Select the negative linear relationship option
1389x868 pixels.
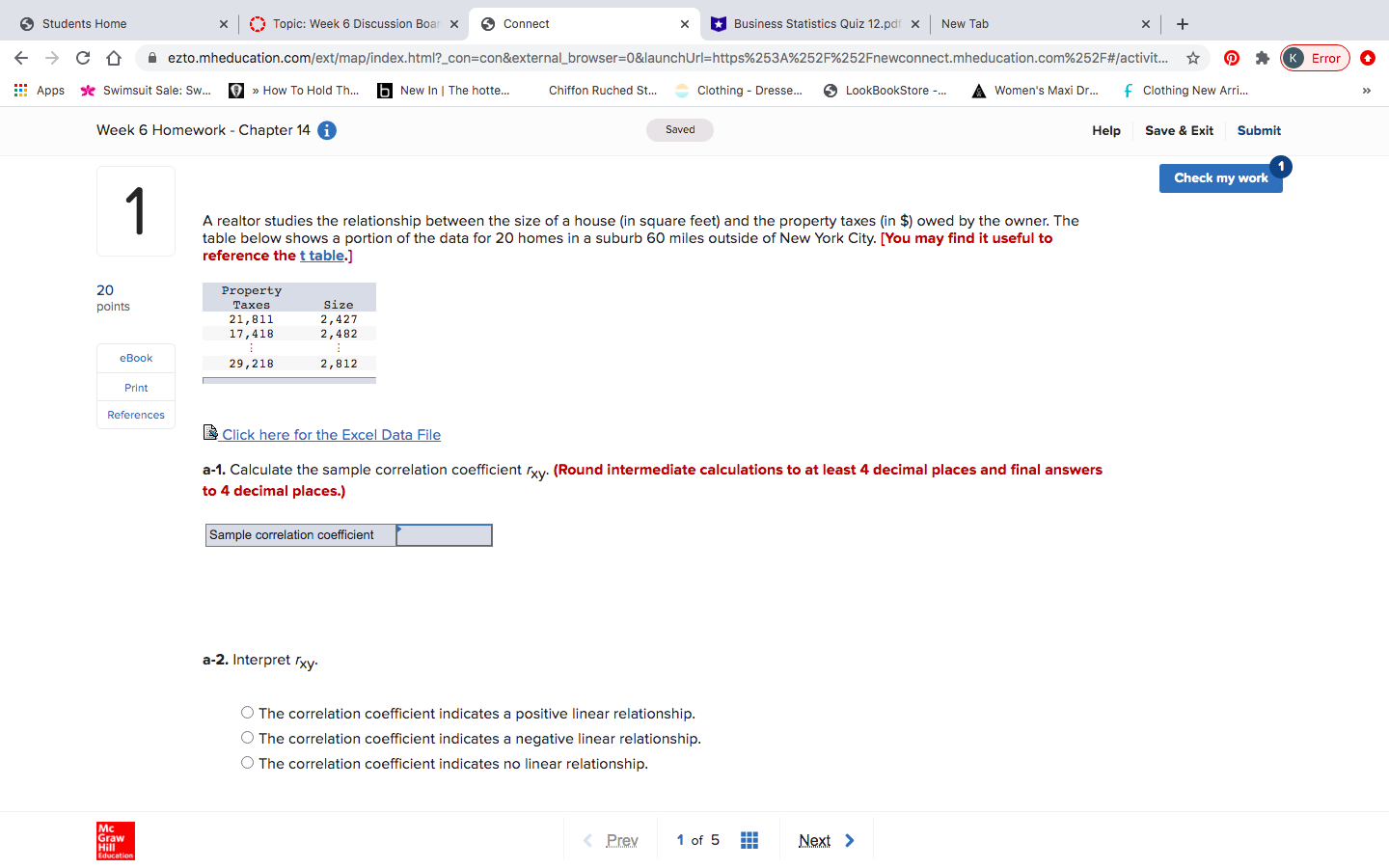[247, 737]
